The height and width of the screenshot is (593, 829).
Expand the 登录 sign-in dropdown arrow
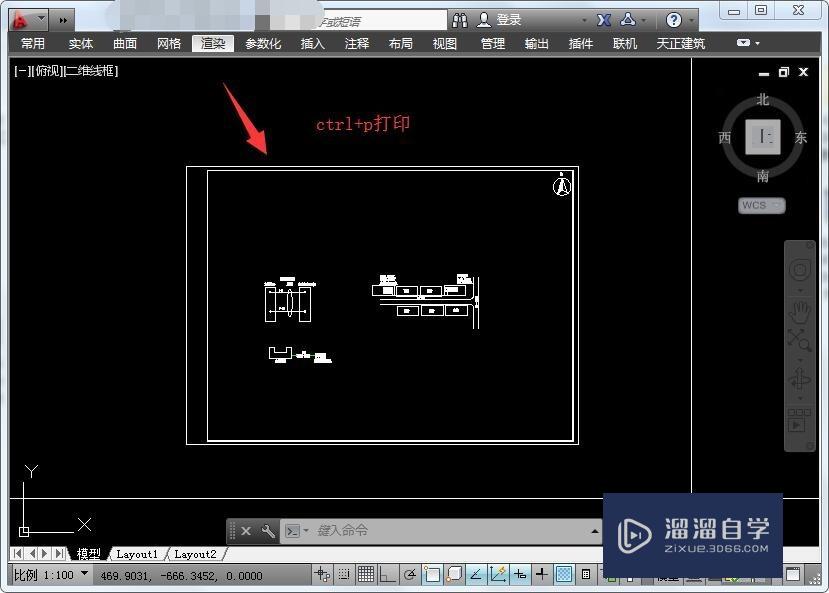584,21
